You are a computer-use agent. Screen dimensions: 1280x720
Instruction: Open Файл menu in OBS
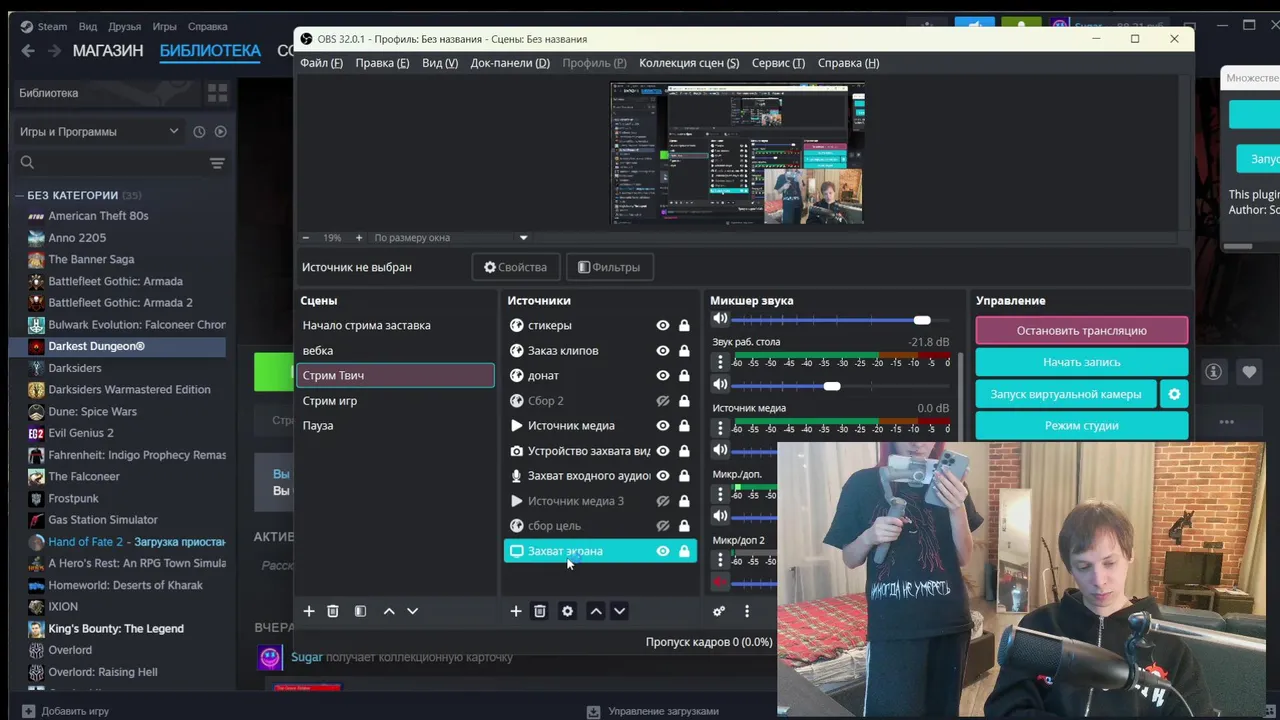321,63
